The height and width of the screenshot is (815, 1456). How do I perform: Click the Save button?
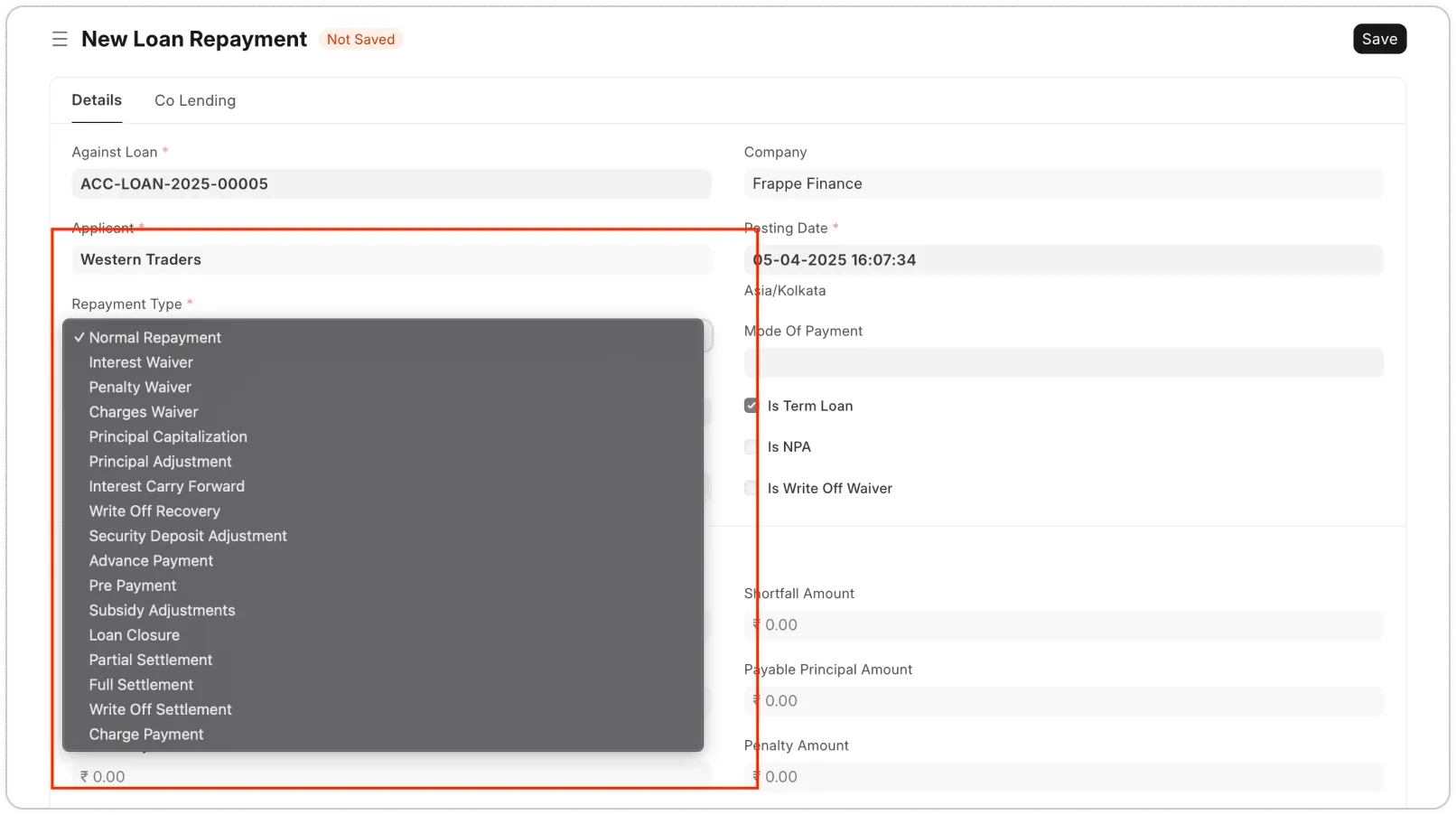pyautogui.click(x=1379, y=39)
